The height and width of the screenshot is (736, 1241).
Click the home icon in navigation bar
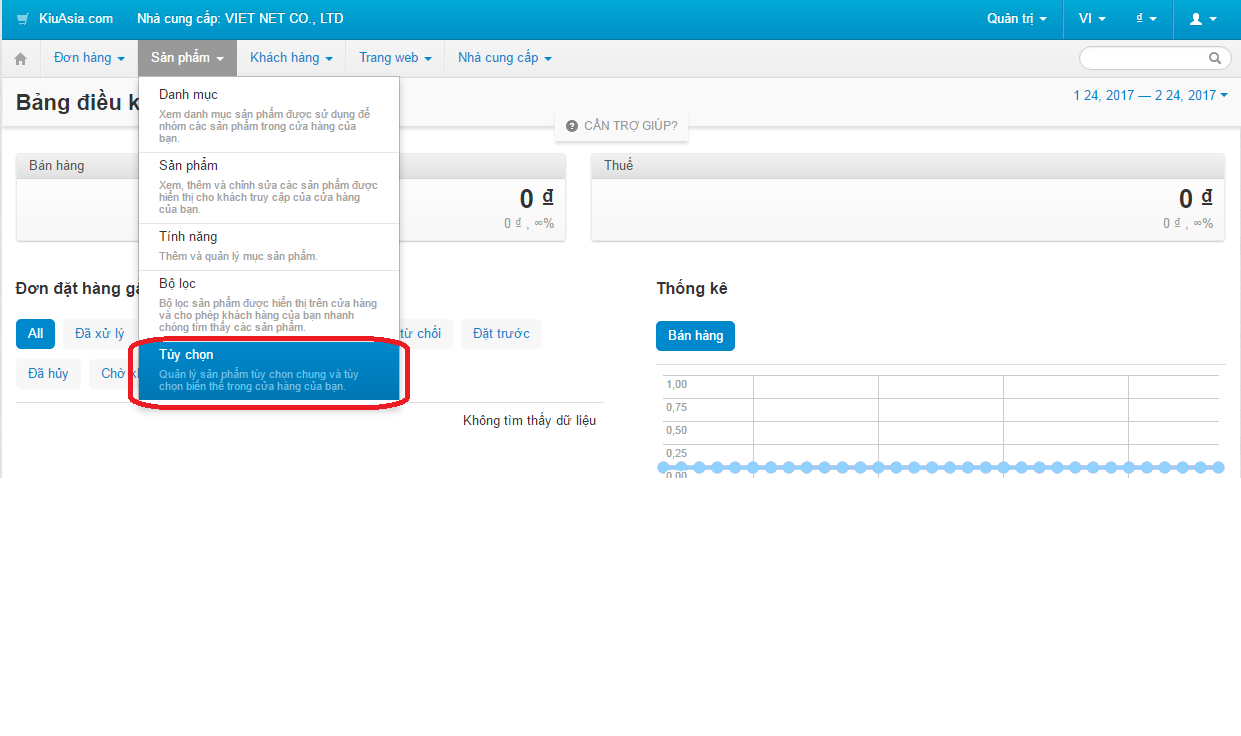click(x=20, y=58)
